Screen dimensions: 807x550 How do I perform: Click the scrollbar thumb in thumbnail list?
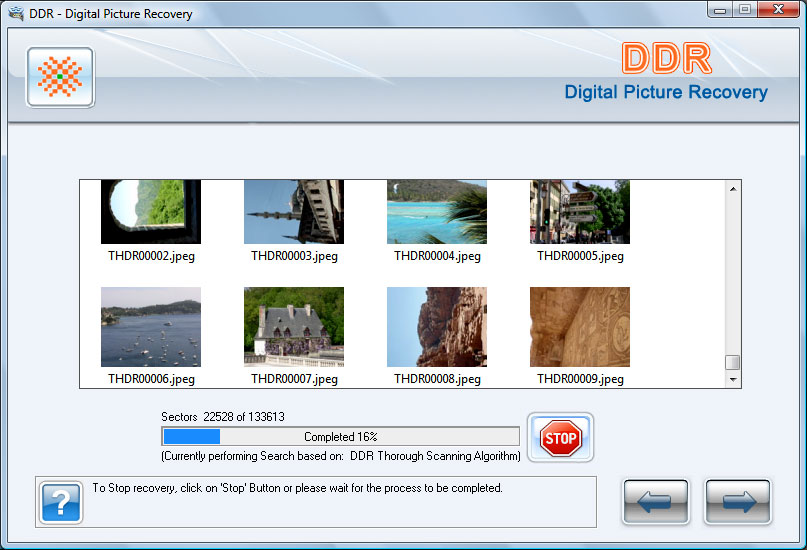(x=733, y=362)
